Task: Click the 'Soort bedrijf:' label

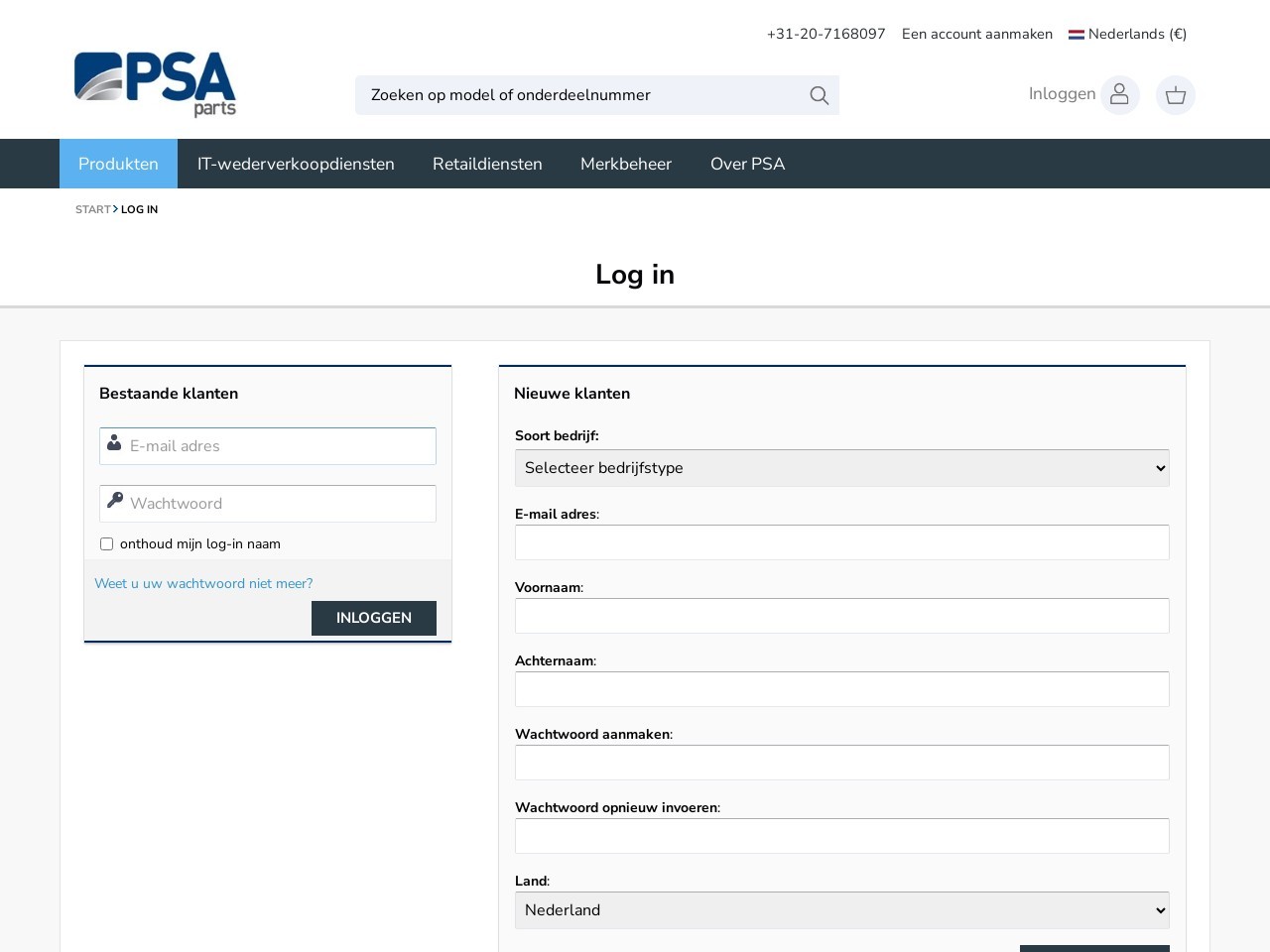Action: coord(557,435)
